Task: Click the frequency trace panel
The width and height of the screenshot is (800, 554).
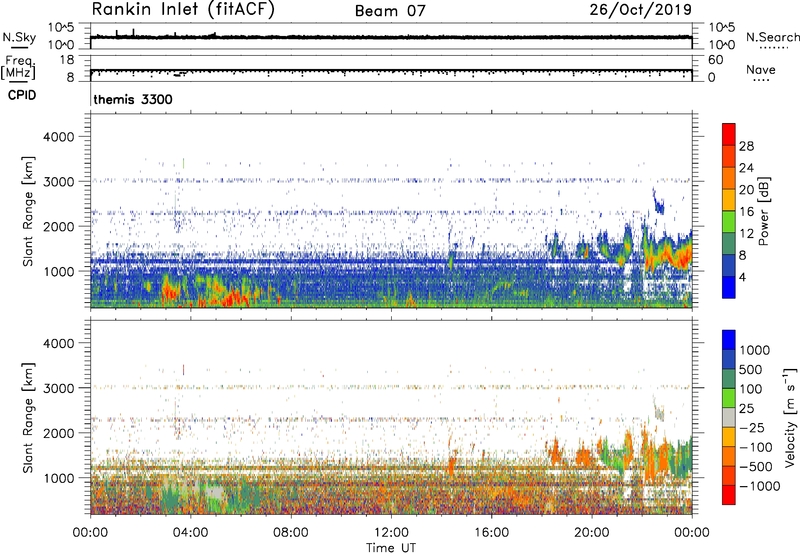Action: pos(391,68)
